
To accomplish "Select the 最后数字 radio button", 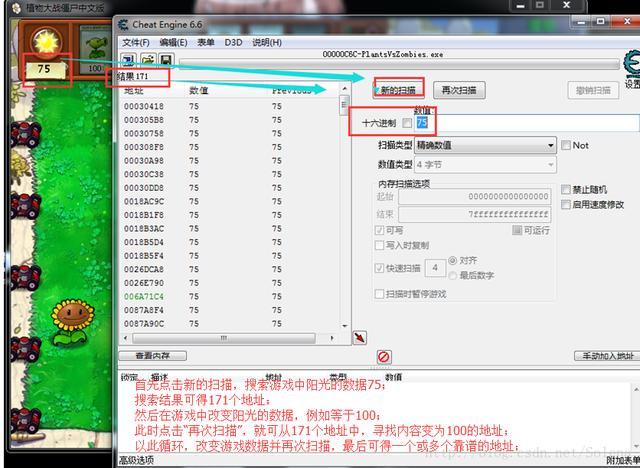I will tap(454, 275).
